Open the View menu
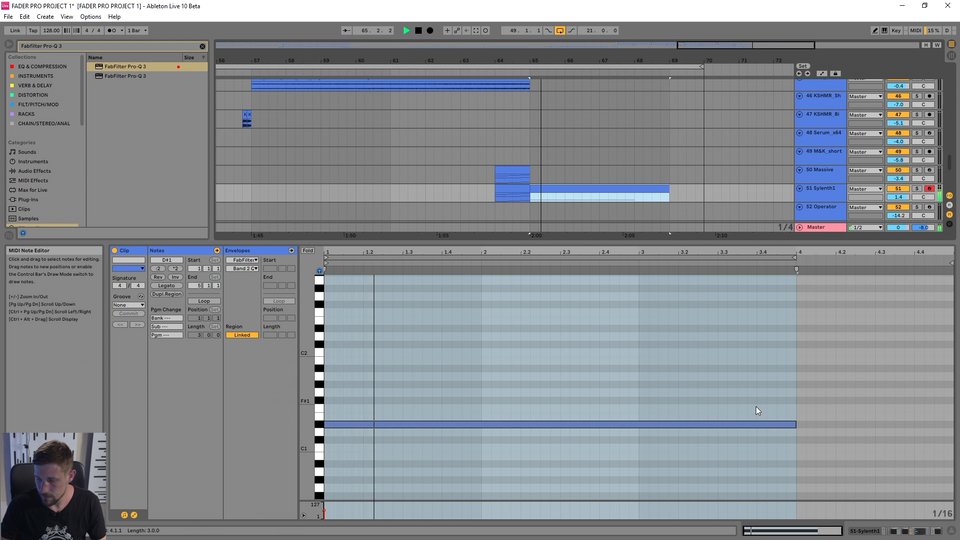The width and height of the screenshot is (960, 540). 67,17
